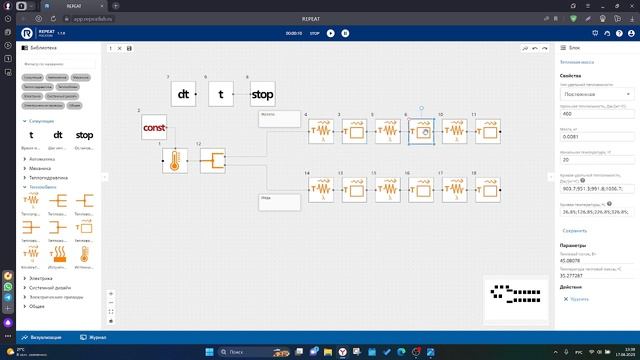Edit the initial temperature field 20
Viewport: 640px width, 360px height.
[x=597, y=160]
